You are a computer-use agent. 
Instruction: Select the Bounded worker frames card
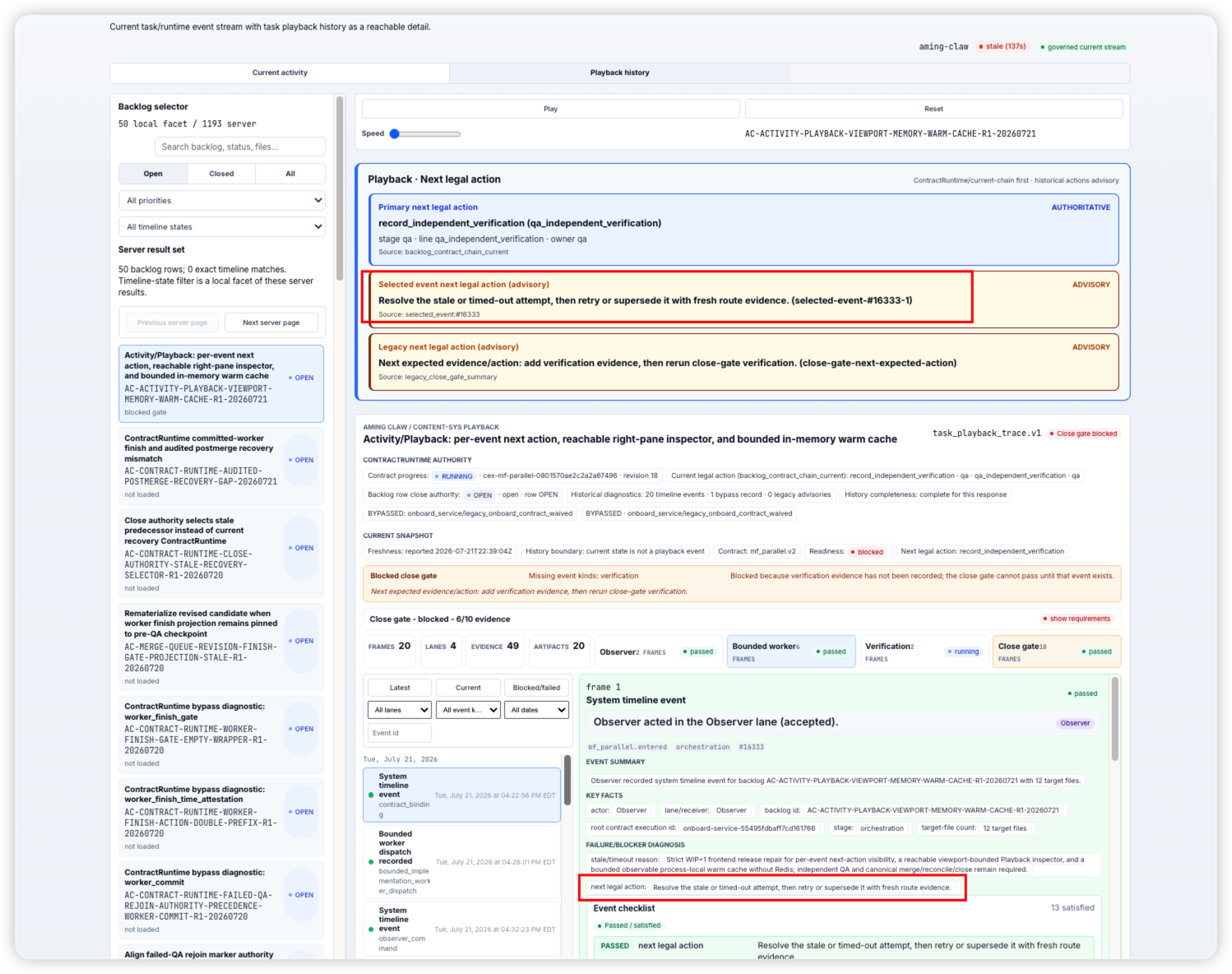(791, 652)
